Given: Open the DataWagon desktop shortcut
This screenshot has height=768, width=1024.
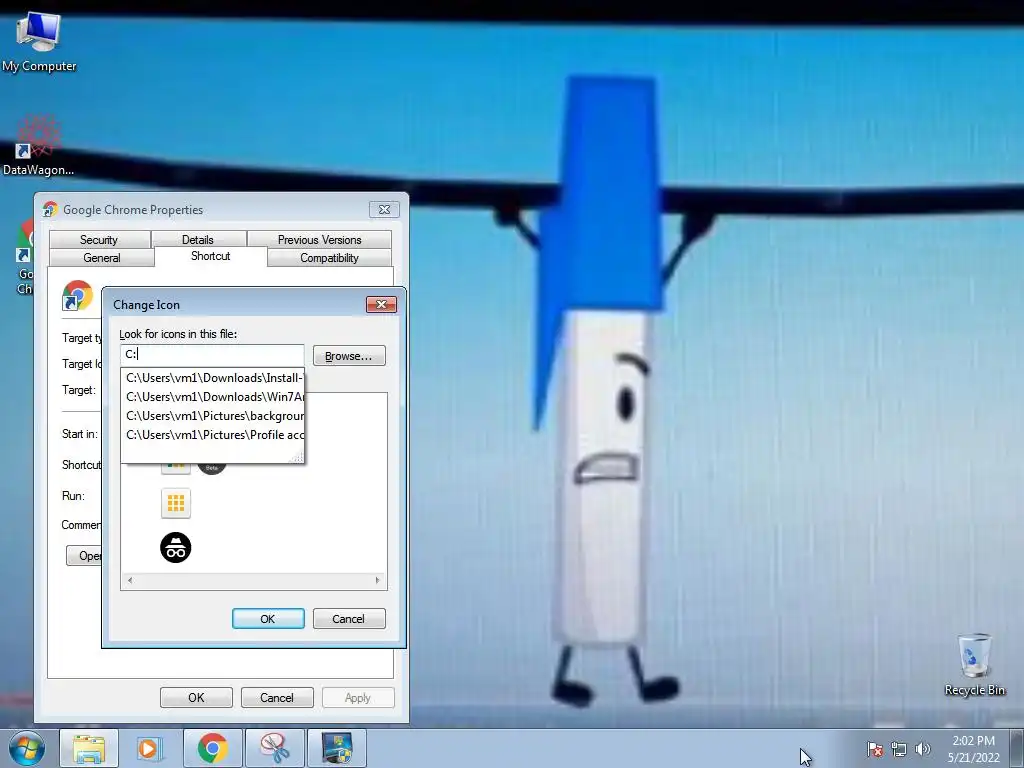Looking at the screenshot, I should (38, 146).
